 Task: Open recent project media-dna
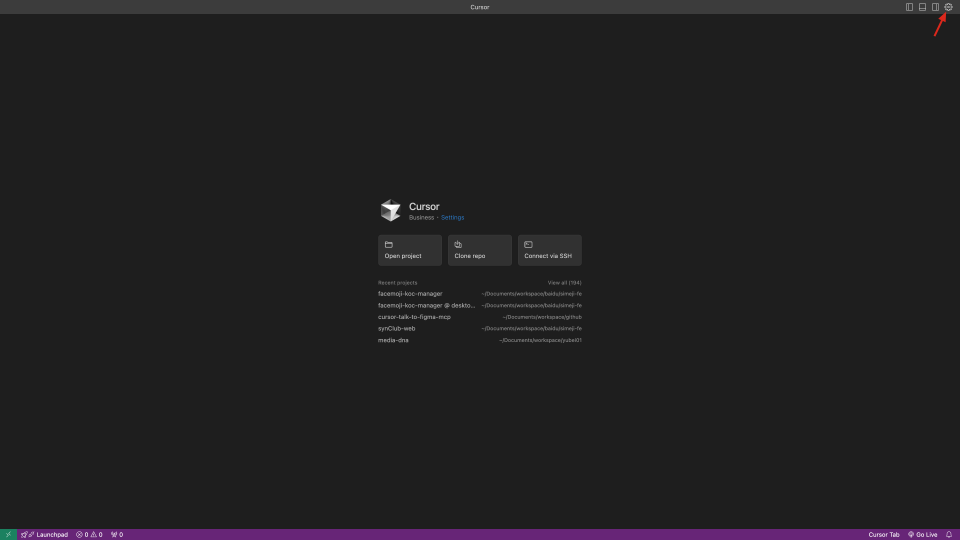479,340
